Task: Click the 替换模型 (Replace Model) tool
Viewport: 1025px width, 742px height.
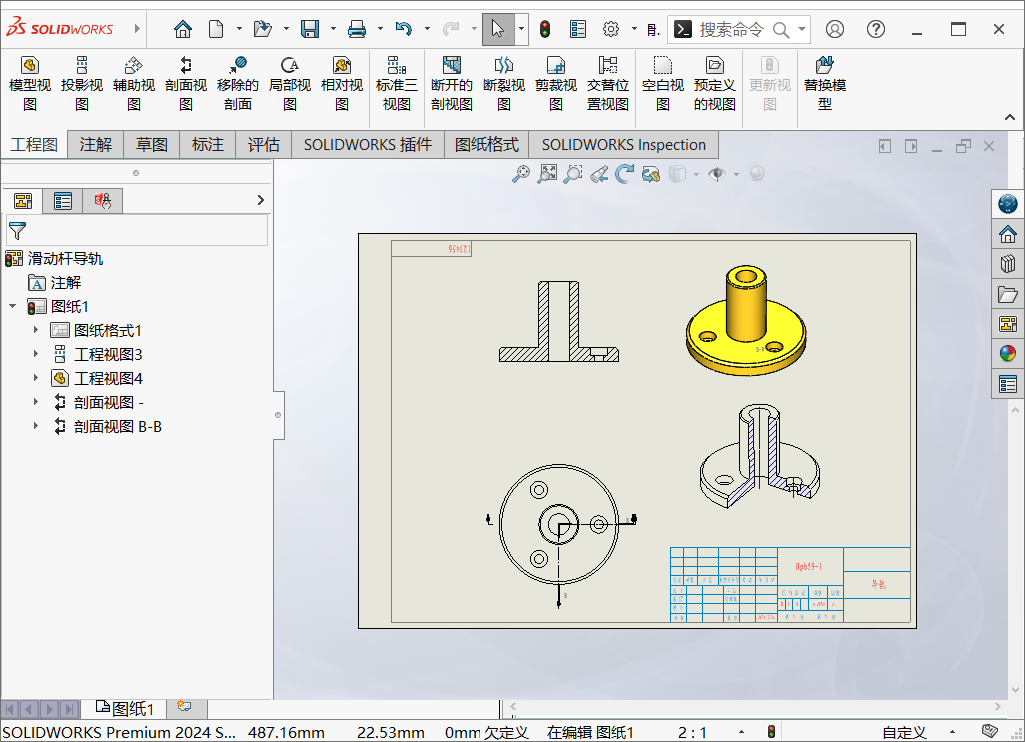Action: 824,82
